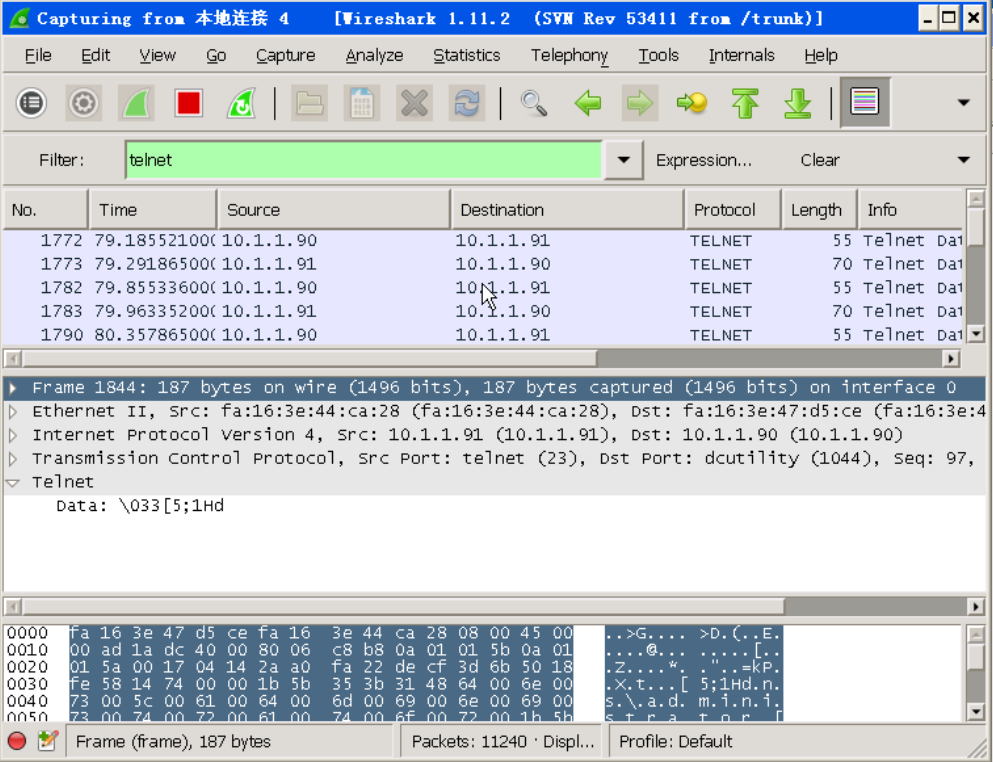Screen dimensions: 993x762
Task: Go to a specific packet number
Action: click(692, 103)
